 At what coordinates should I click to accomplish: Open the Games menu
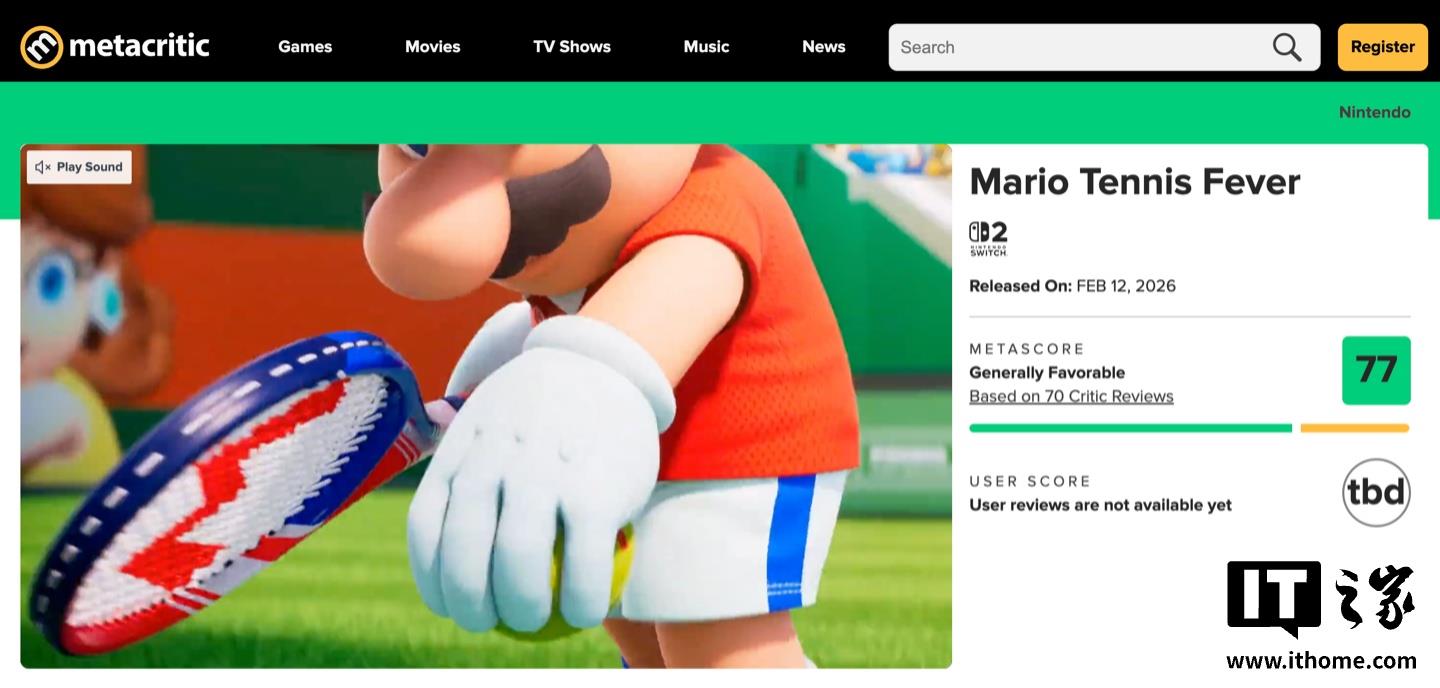click(x=305, y=47)
